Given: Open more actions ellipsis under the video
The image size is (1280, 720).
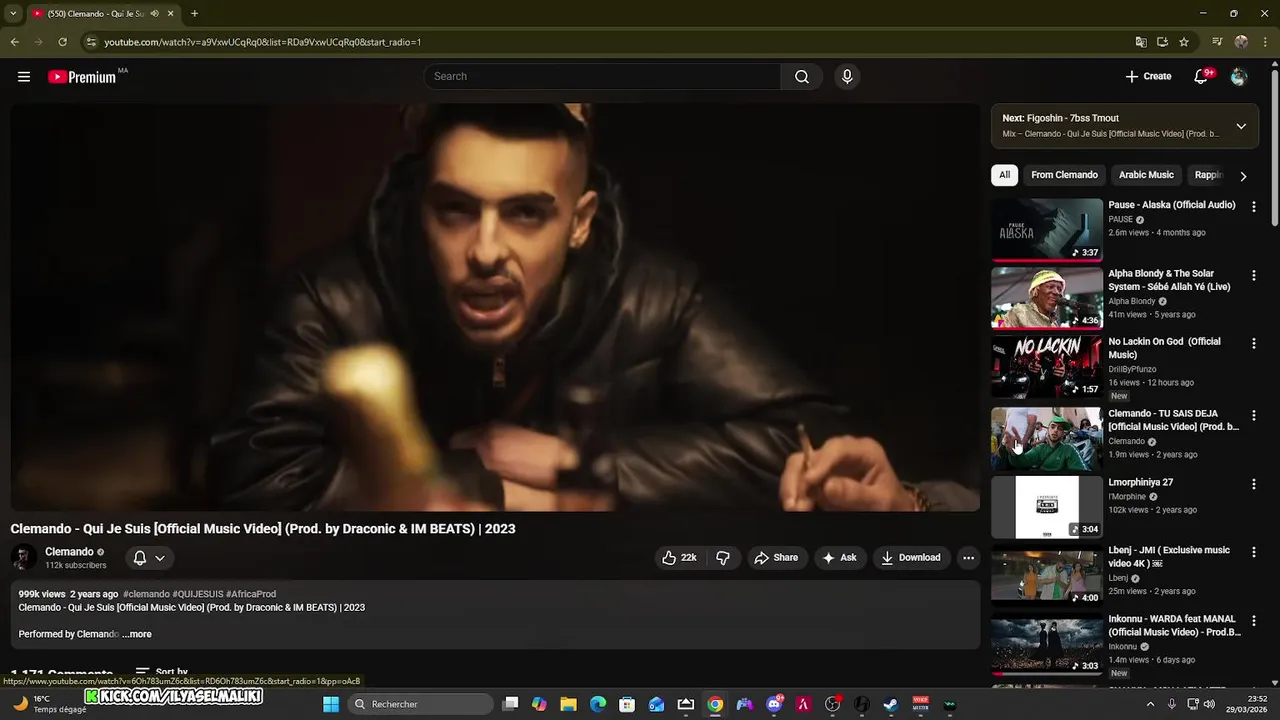Looking at the screenshot, I should [968, 558].
